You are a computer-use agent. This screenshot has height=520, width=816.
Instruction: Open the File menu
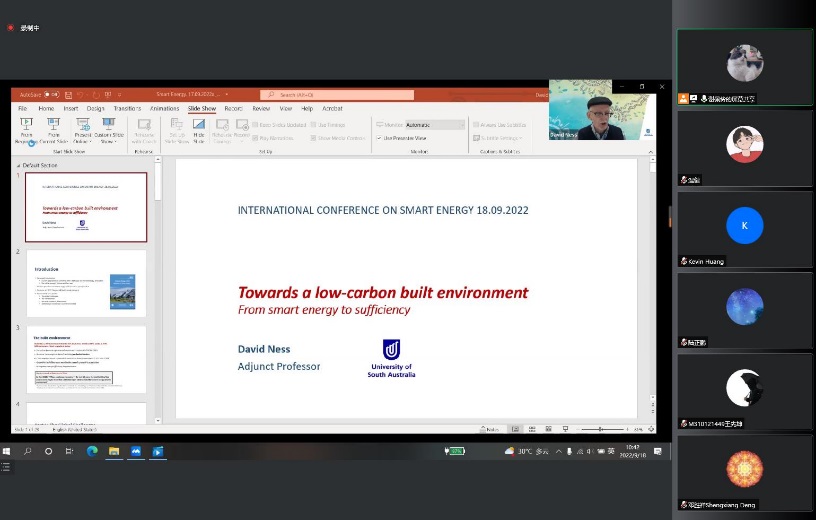tap(22, 108)
